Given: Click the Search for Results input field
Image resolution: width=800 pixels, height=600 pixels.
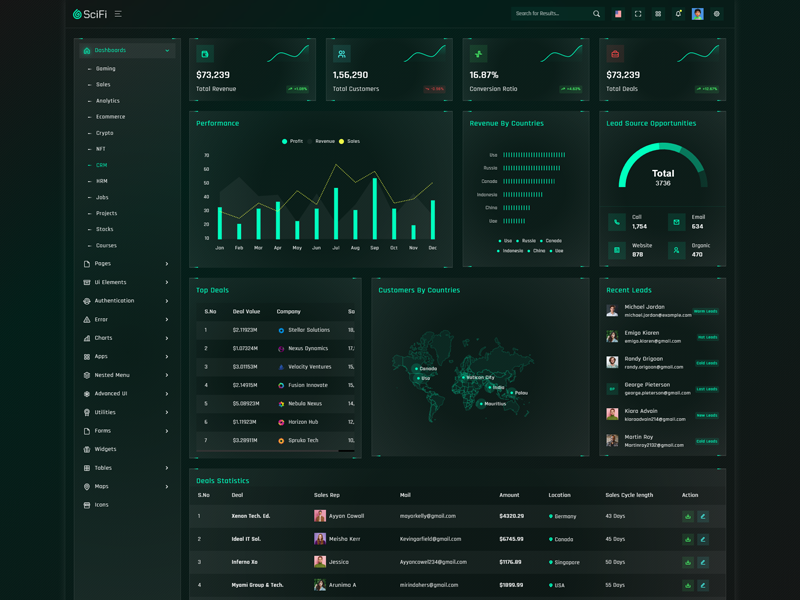Looking at the screenshot, I should coord(550,14).
